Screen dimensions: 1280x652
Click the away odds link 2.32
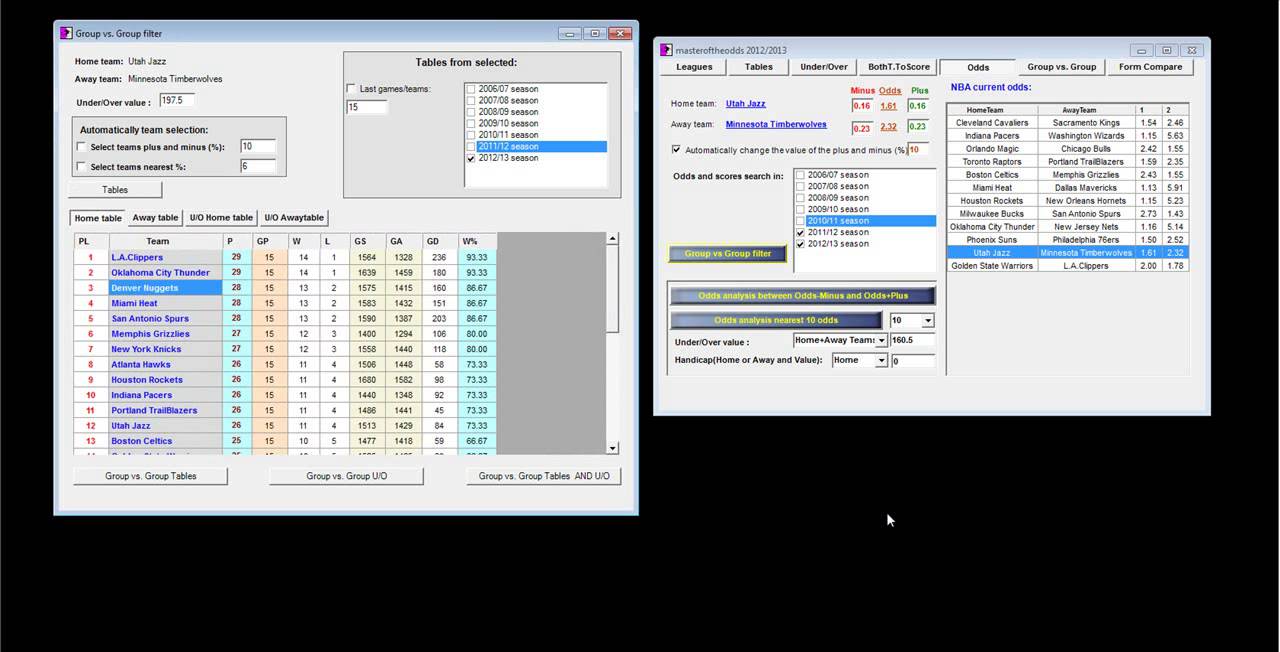[888, 127]
